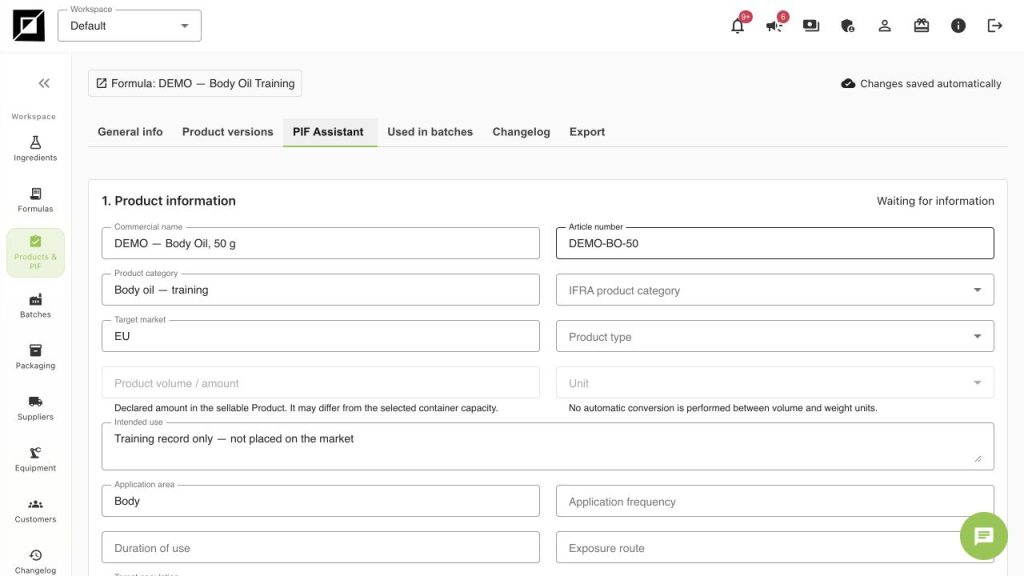Open Formula: DEMO — Body Oil Training link

pyautogui.click(x=195, y=84)
